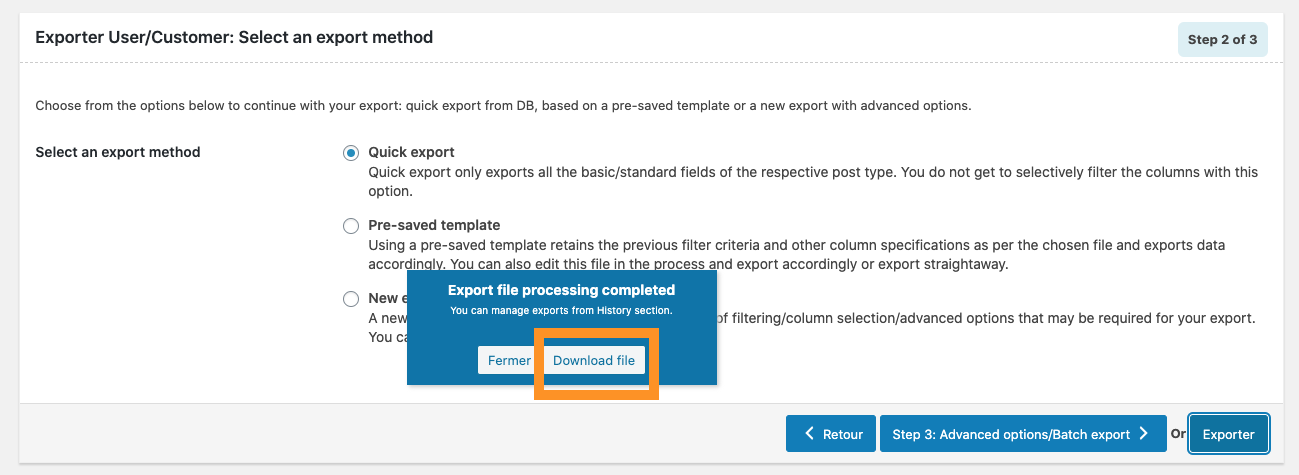This screenshot has height=475, width=1299.
Task: Click the Select an export method field label
Action: 118,153
